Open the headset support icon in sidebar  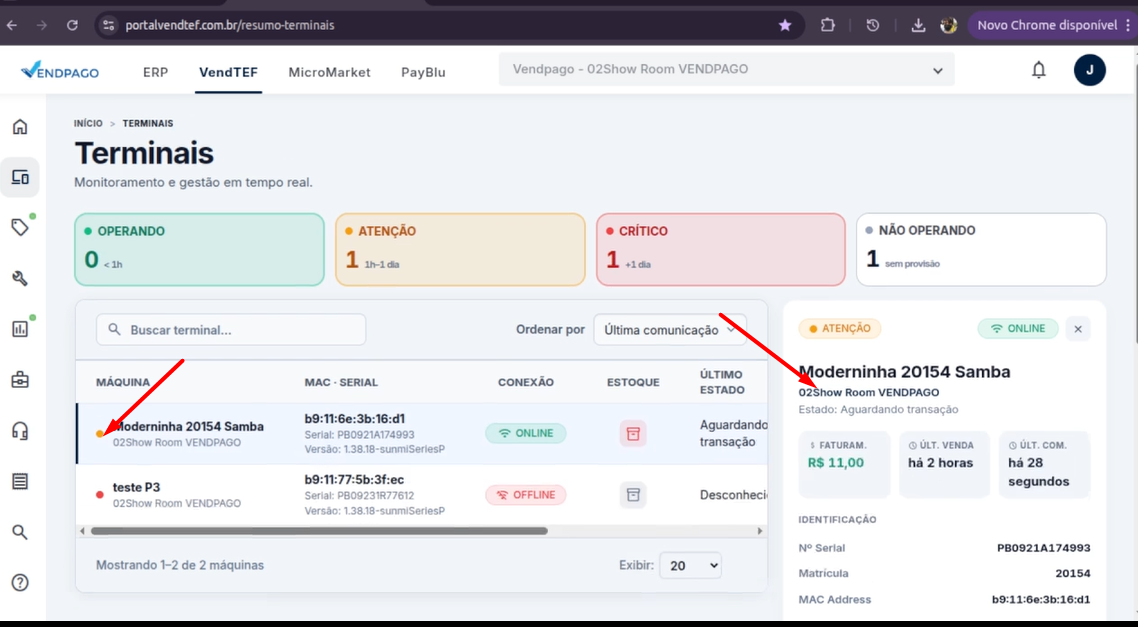click(20, 430)
